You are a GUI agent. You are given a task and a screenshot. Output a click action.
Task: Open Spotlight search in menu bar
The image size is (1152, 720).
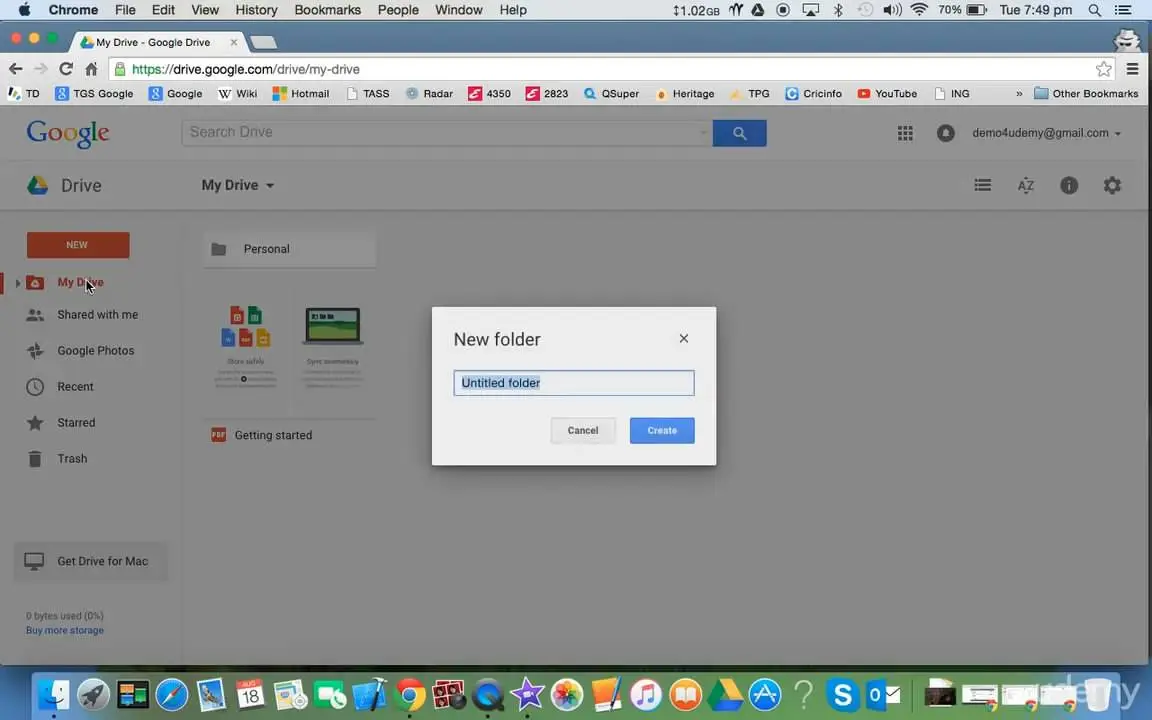click(x=1095, y=10)
